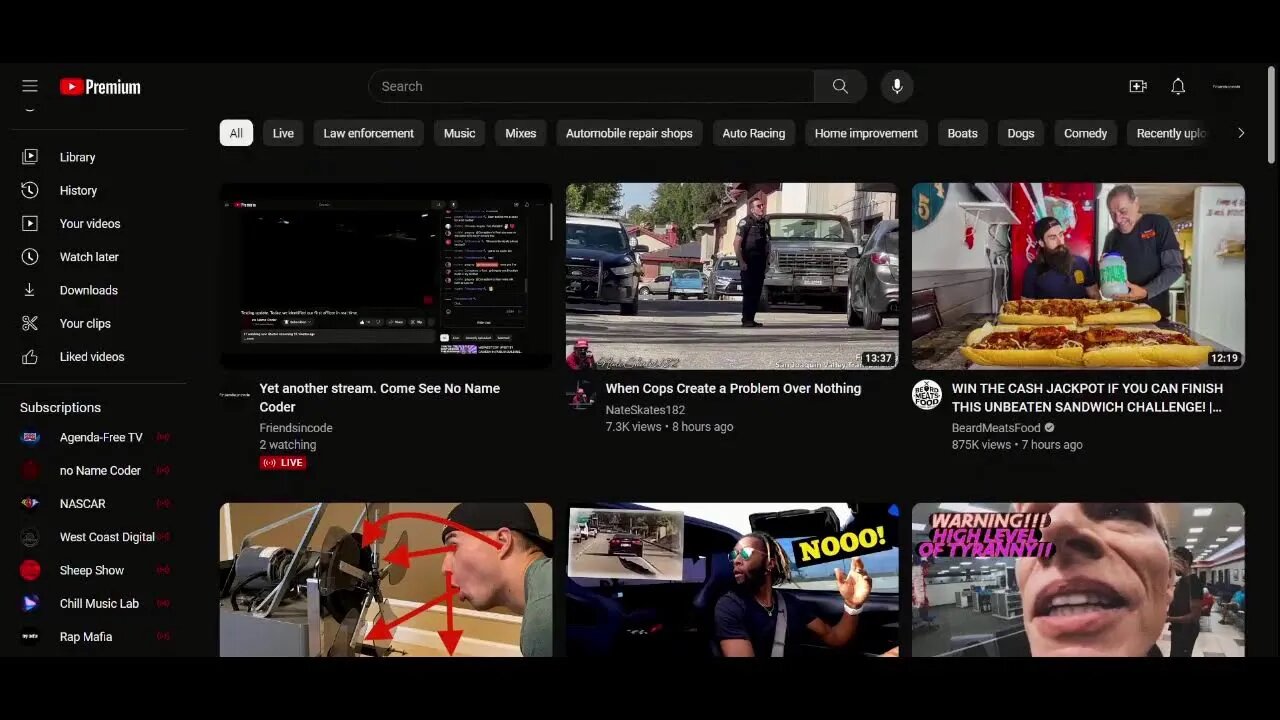Select the Boats filter chip

click(962, 133)
